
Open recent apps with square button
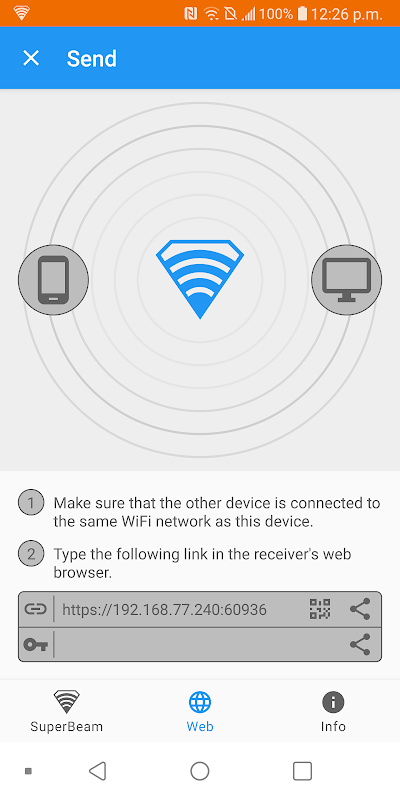click(303, 771)
